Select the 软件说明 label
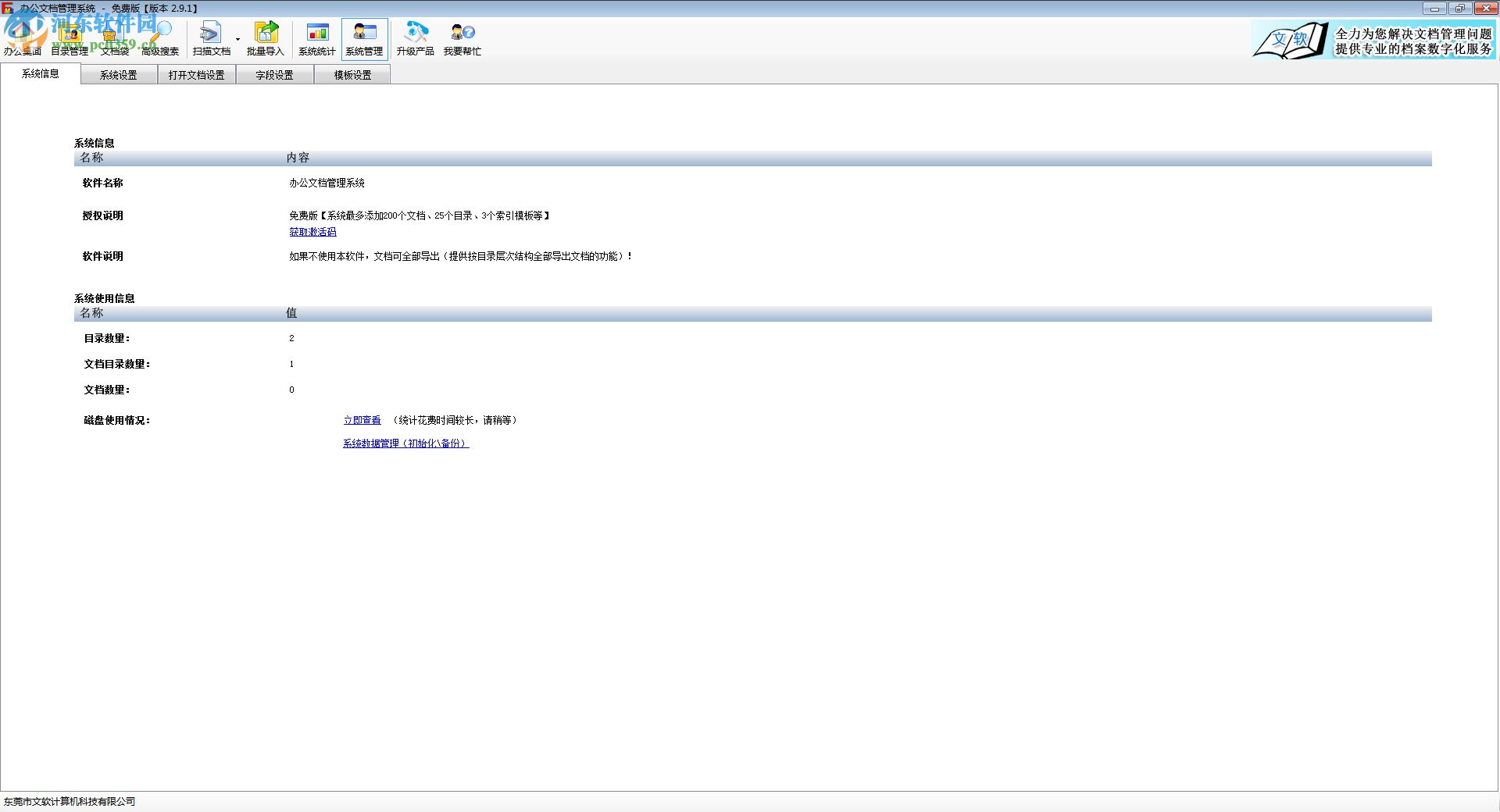This screenshot has width=1500, height=812. [x=103, y=256]
